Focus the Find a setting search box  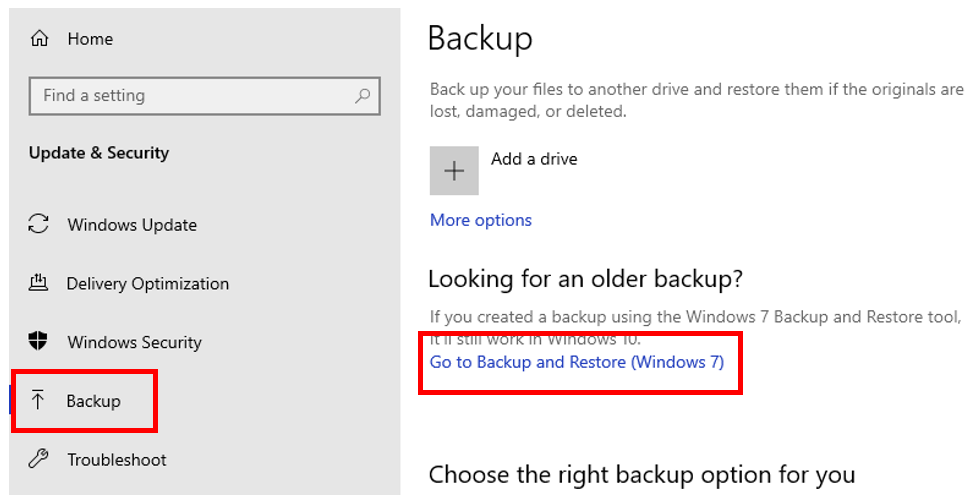(205, 95)
